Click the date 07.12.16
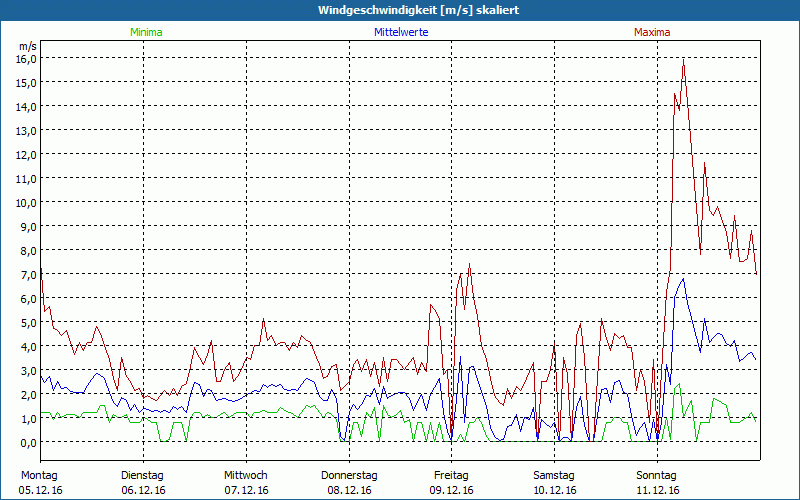Viewport: 800px width, 500px height. point(246,490)
